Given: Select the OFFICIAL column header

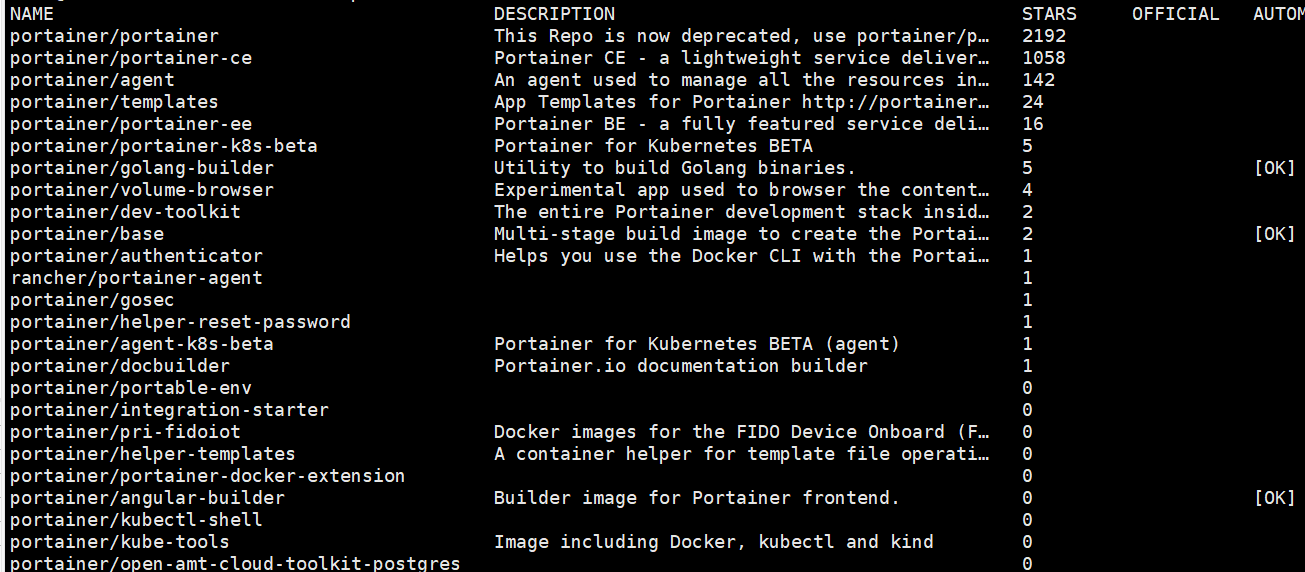Looking at the screenshot, I should pyautogui.click(x=1175, y=14).
